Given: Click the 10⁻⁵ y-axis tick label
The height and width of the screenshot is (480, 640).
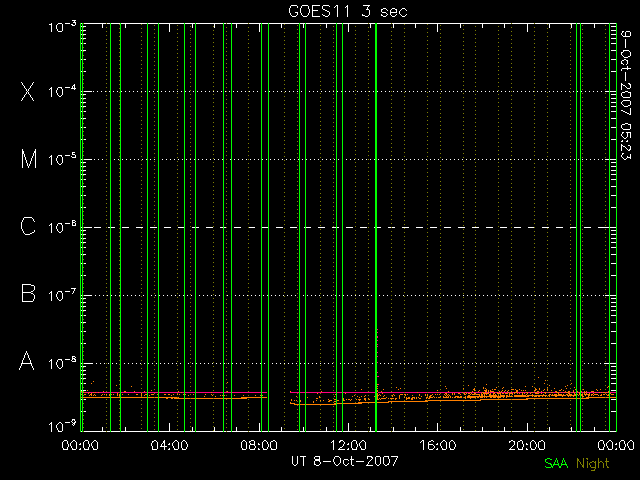Looking at the screenshot, I should click(62, 159).
